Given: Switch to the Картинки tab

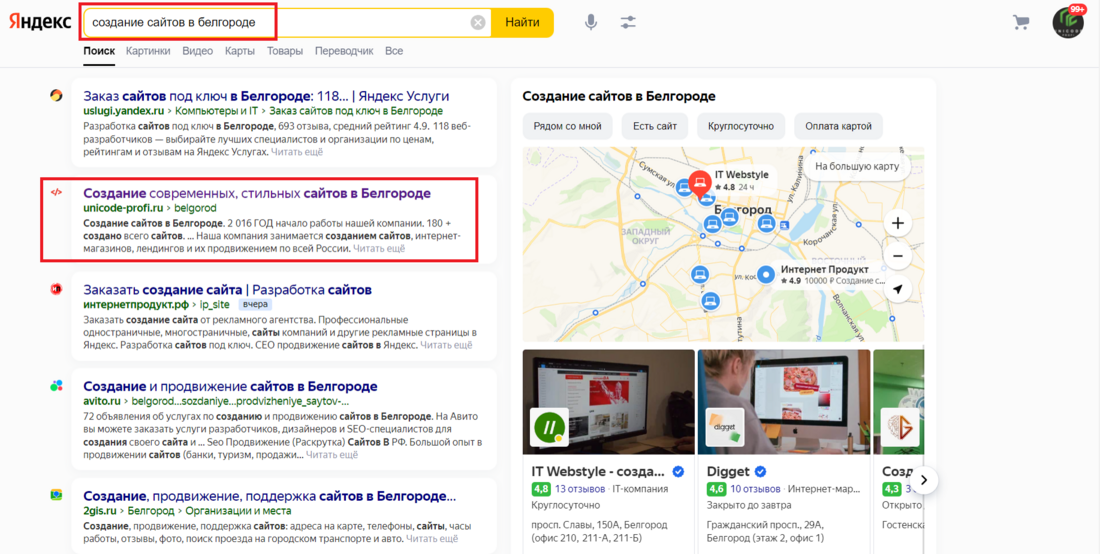Looking at the screenshot, I should [x=148, y=51].
